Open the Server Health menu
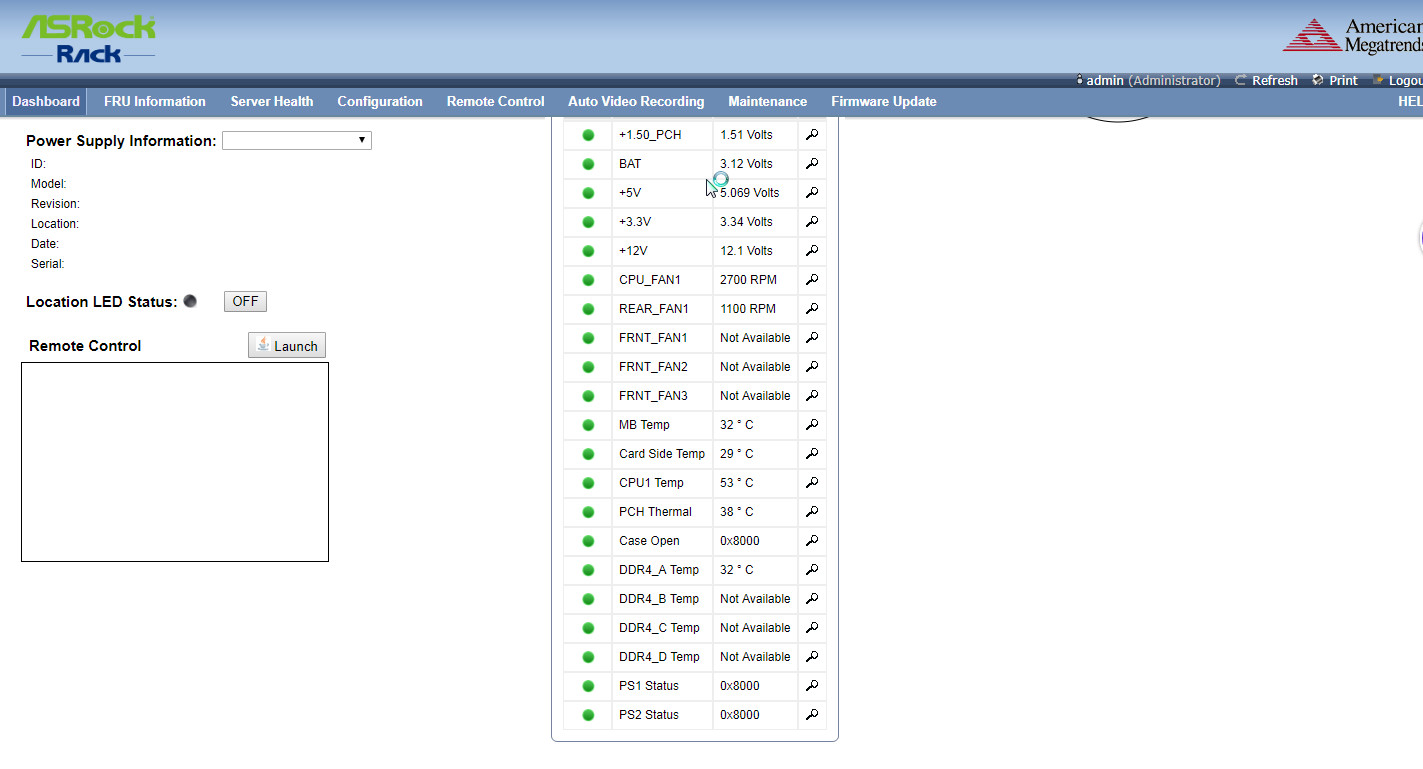 tap(271, 101)
